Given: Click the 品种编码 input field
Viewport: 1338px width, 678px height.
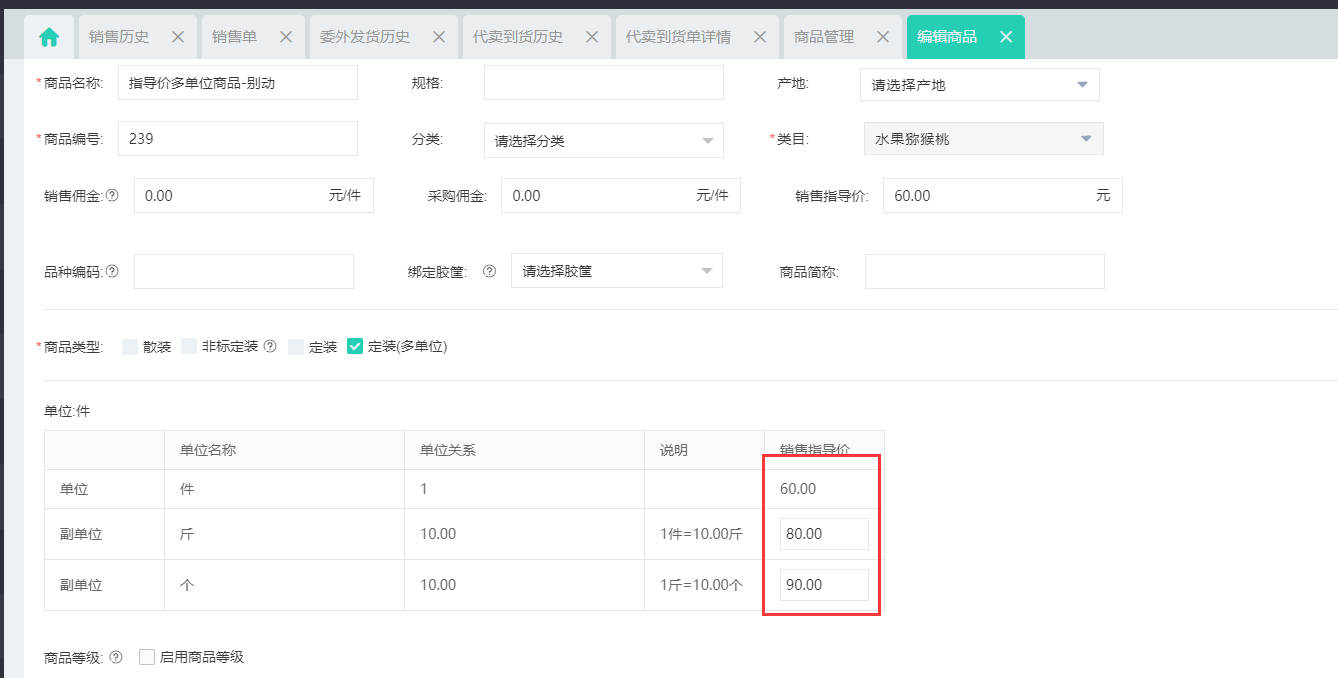Looking at the screenshot, I should 244,271.
